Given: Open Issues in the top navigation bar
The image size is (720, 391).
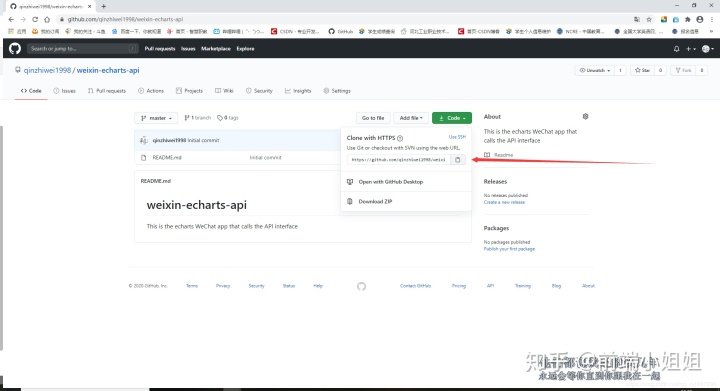Looking at the screenshot, I should (188, 49).
